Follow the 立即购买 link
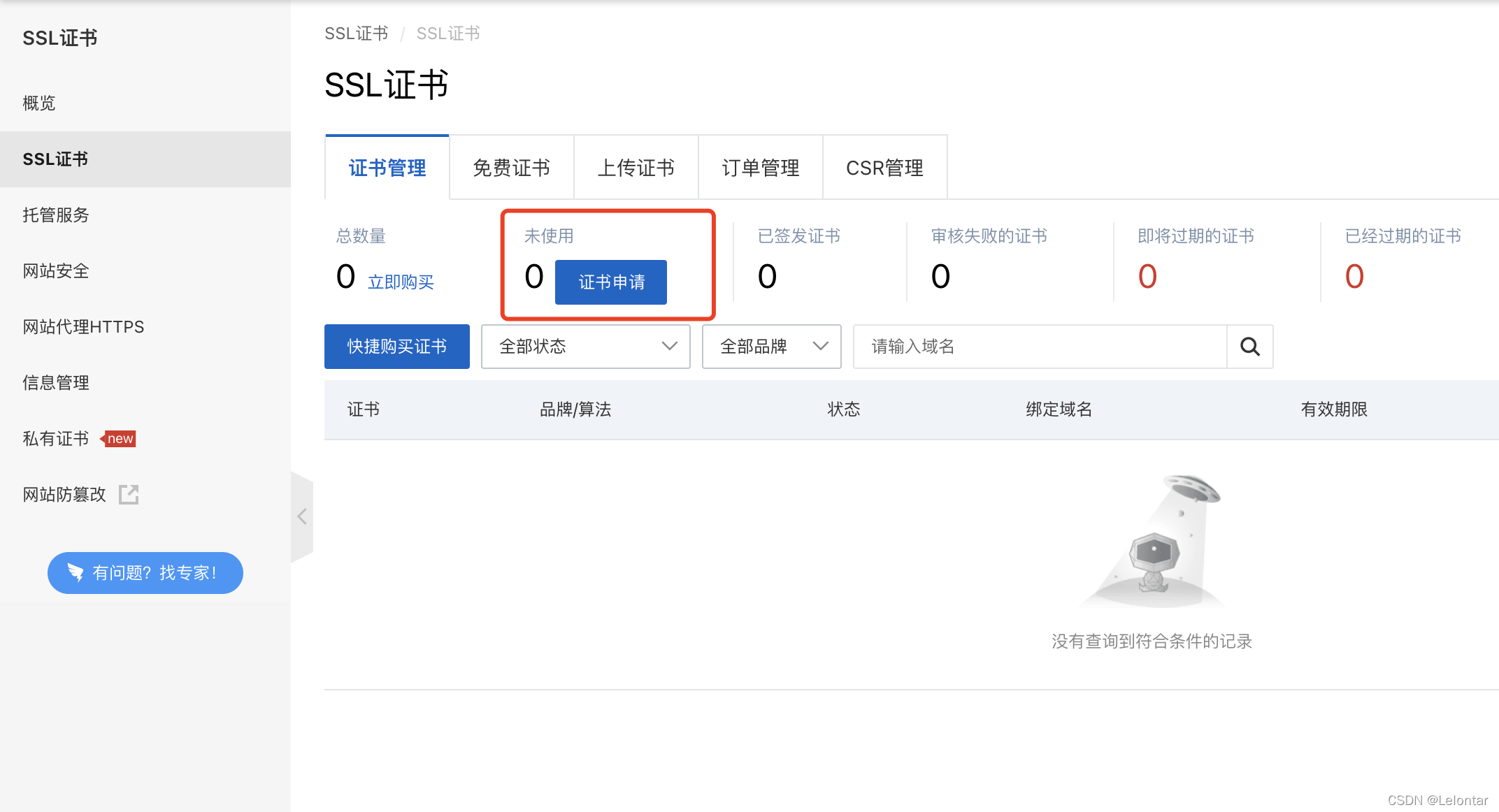1499x812 pixels. pos(401,282)
